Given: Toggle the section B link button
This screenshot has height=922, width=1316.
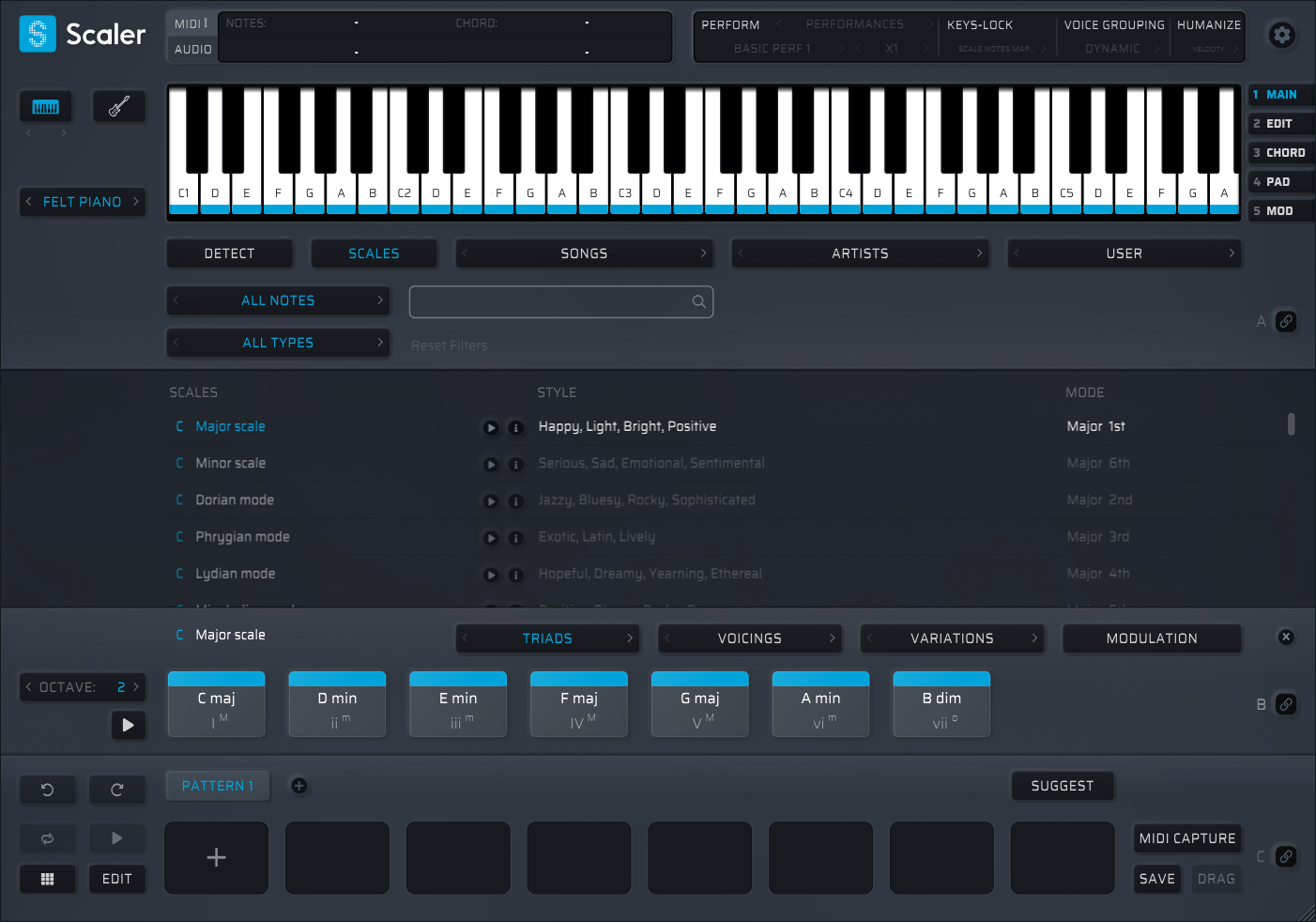Looking at the screenshot, I should click(x=1286, y=704).
